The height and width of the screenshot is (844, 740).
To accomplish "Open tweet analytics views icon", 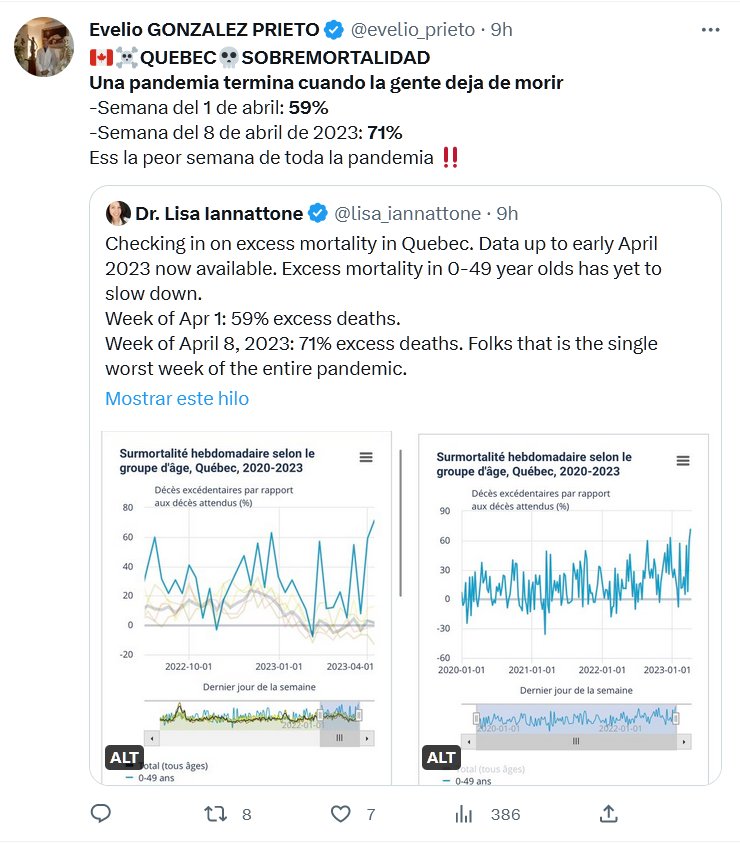I will point(463,814).
